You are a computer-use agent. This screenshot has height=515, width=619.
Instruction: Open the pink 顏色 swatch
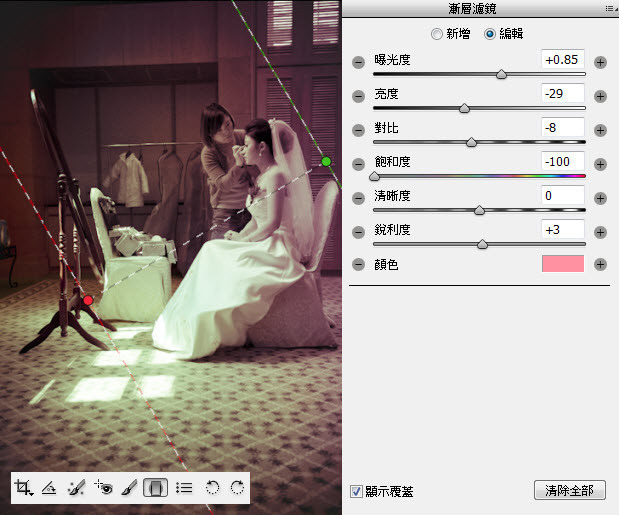pos(563,264)
